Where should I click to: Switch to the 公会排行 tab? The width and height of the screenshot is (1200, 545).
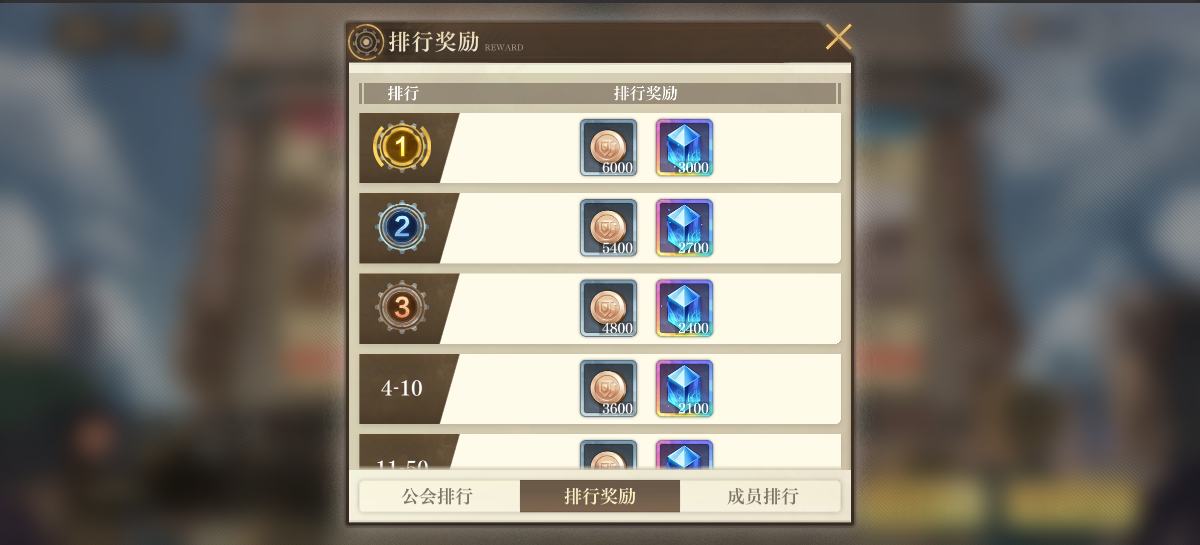438,496
